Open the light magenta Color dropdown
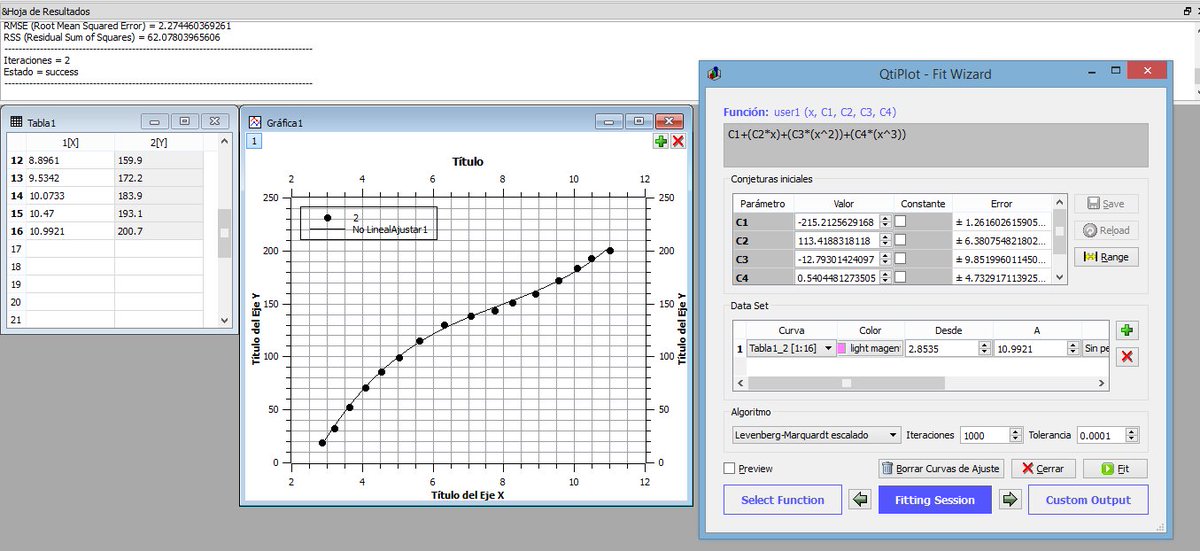Image resolution: width=1200 pixels, height=551 pixels. [870, 348]
